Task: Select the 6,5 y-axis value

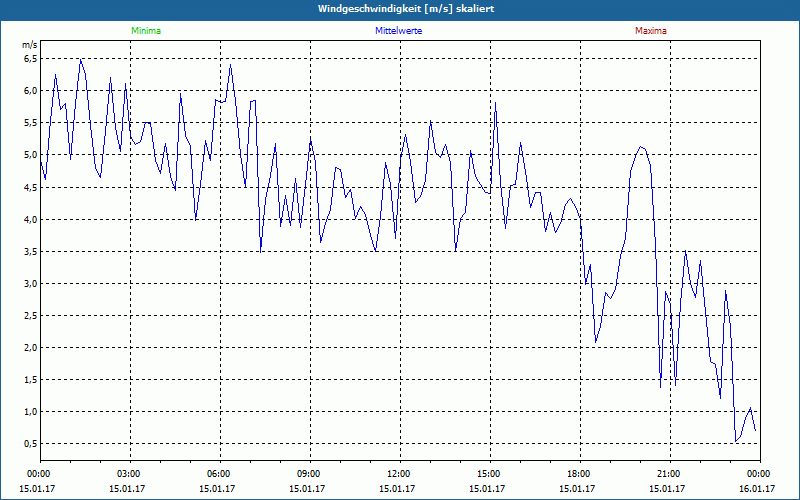Action: pos(31,59)
